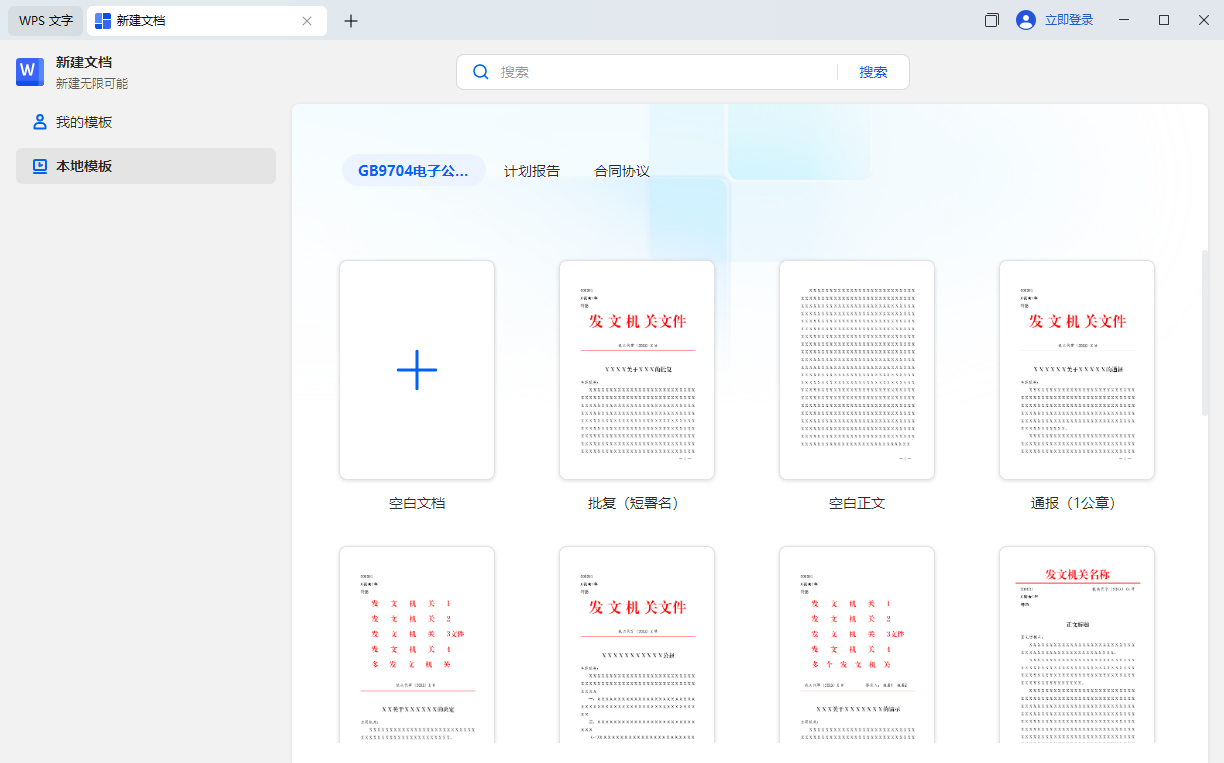Open a new tab with the plus icon

click(x=351, y=20)
